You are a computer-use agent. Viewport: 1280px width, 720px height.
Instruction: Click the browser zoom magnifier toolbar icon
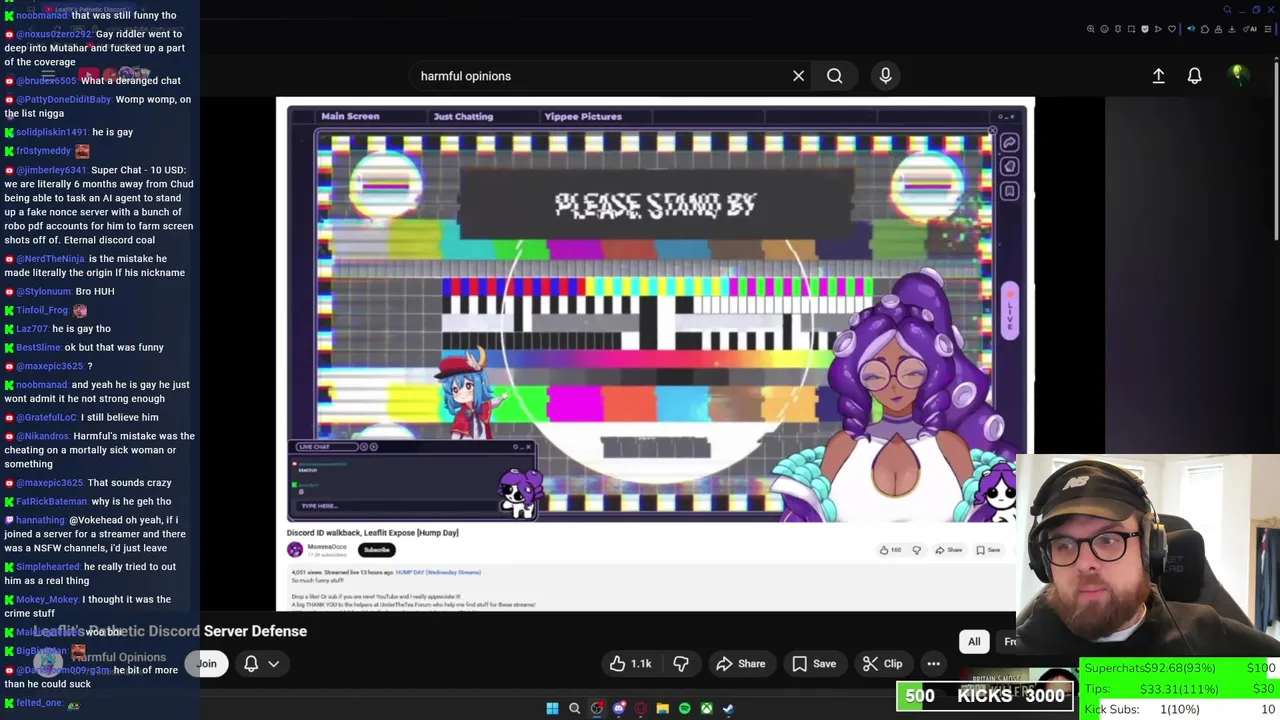(1090, 29)
